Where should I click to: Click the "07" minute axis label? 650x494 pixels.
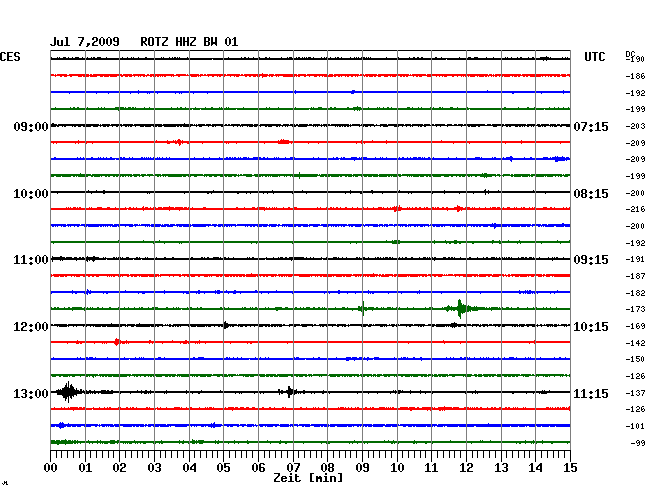click(293, 467)
